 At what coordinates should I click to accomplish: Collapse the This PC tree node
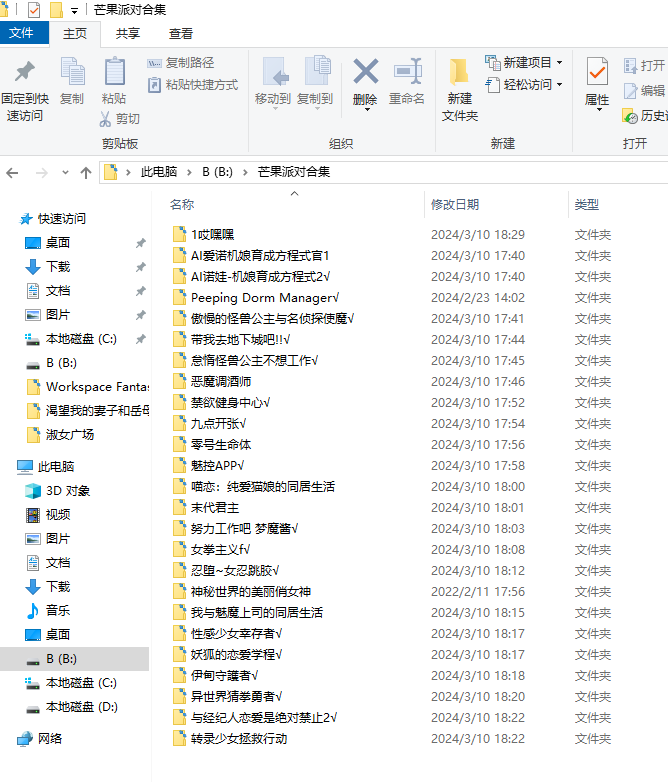click(x=10, y=467)
